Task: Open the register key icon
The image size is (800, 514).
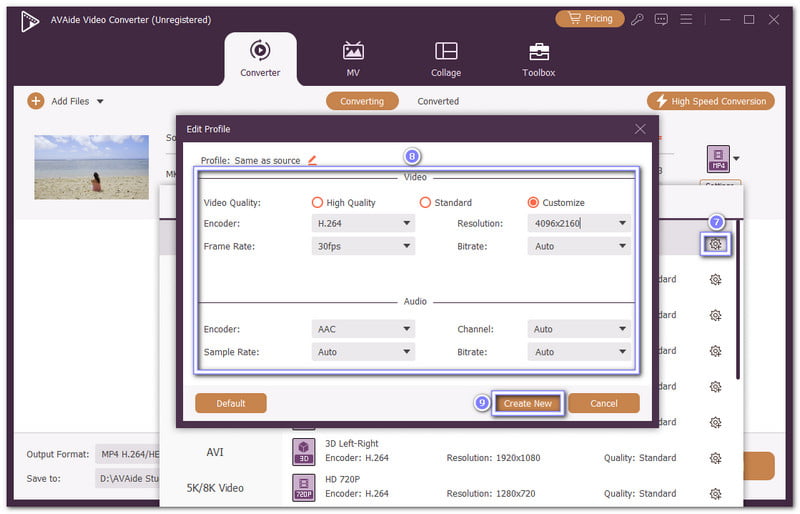Action: [x=637, y=20]
